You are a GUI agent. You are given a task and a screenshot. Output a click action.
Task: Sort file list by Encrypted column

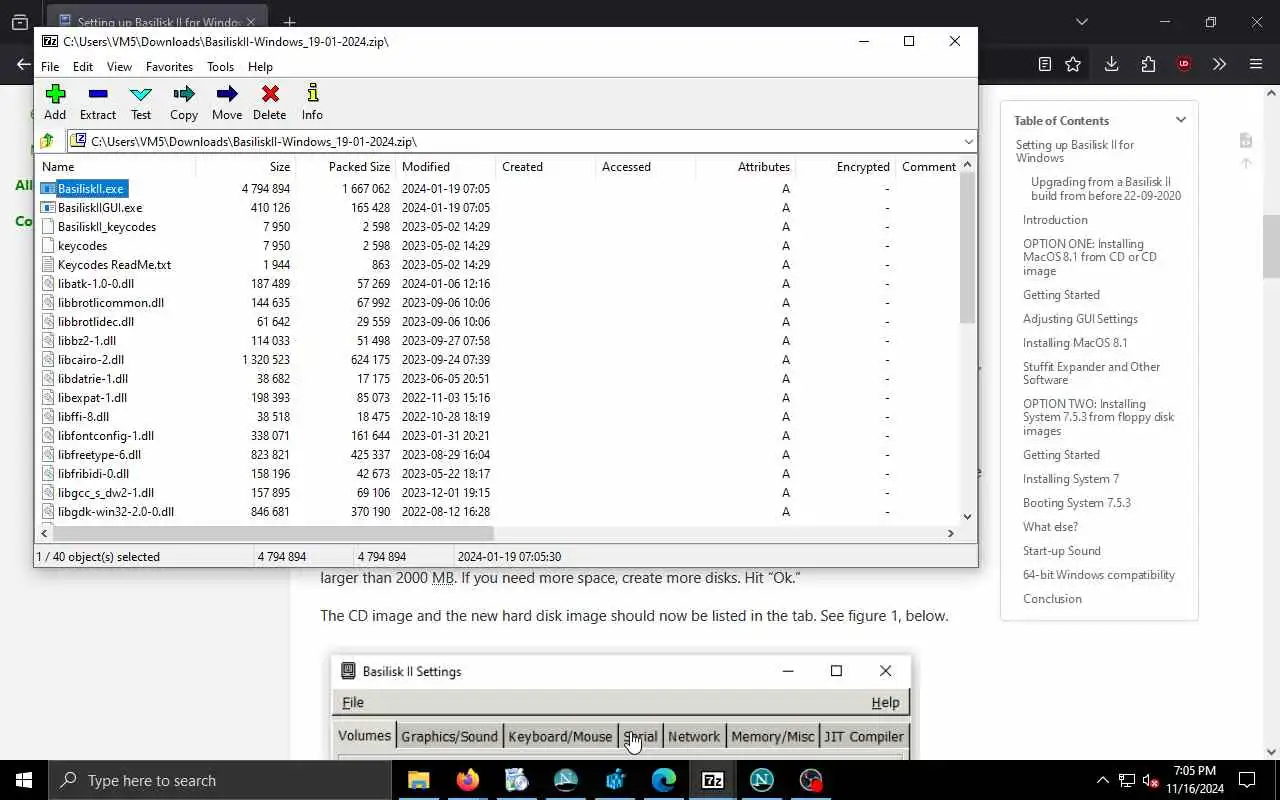tap(846, 167)
